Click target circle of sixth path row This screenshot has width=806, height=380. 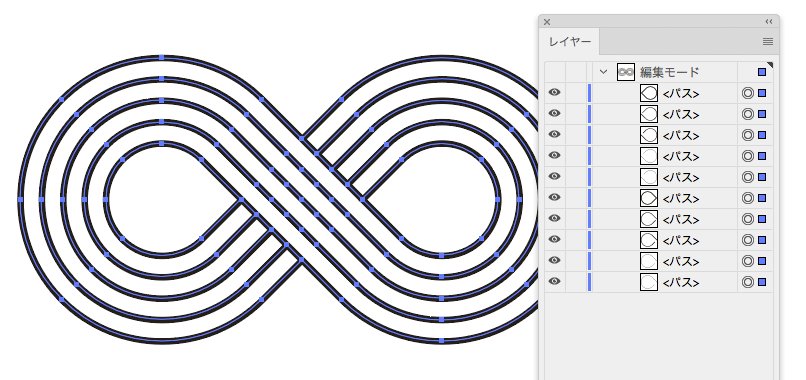coord(747,198)
